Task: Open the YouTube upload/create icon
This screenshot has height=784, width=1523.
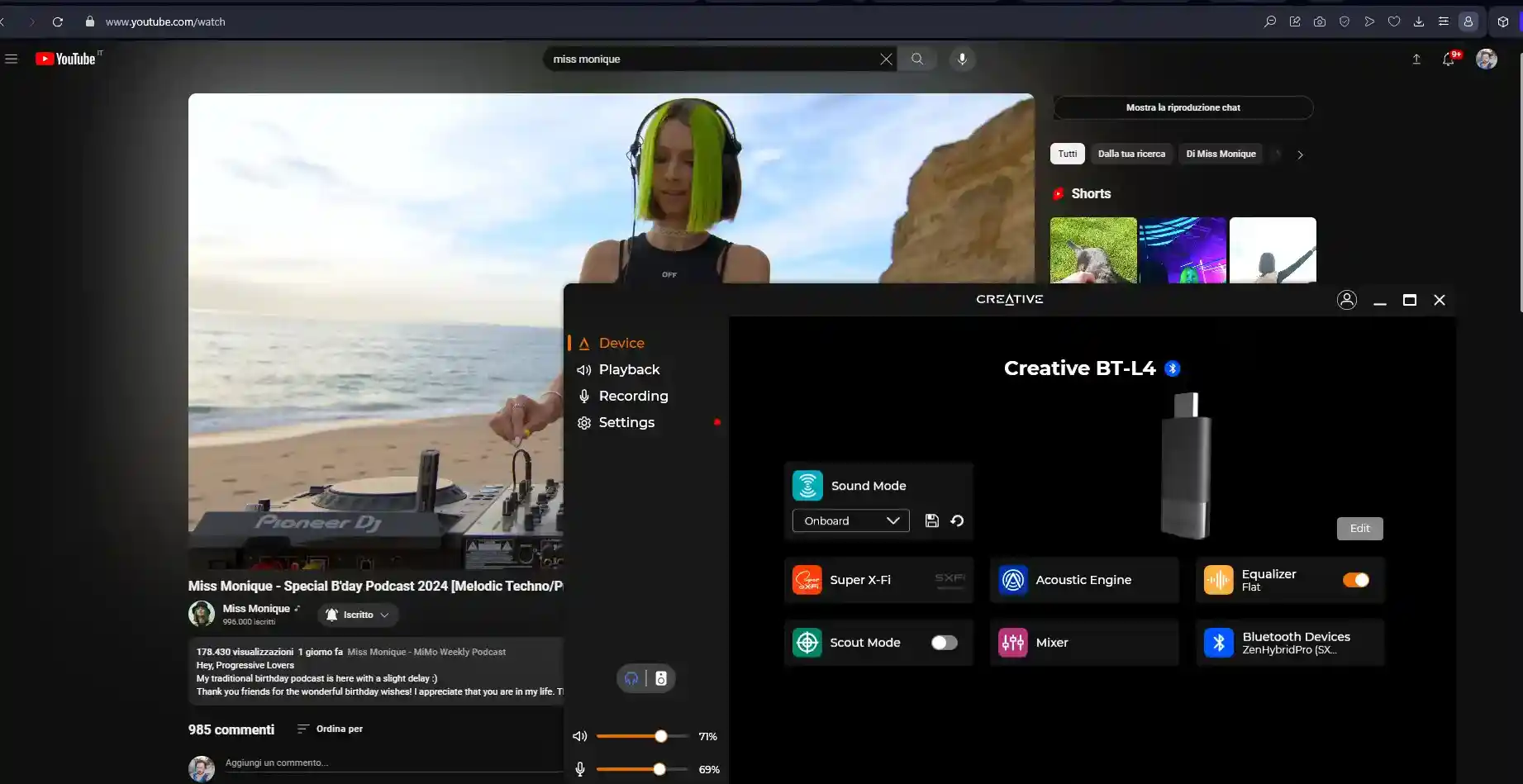Action: click(1416, 59)
